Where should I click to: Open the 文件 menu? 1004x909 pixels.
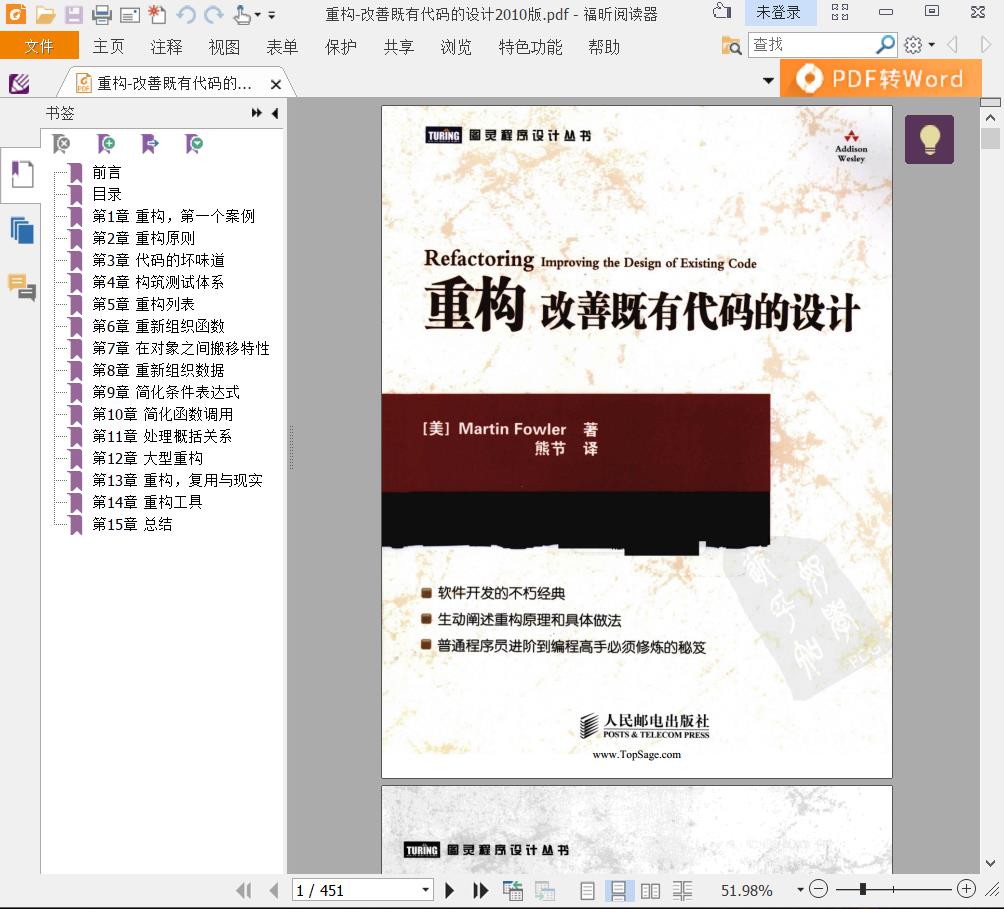click(39, 46)
